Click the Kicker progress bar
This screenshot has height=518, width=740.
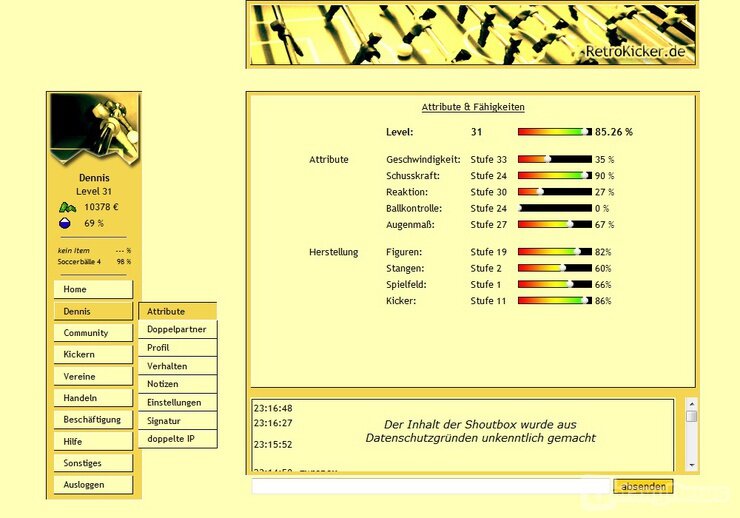[x=555, y=301]
